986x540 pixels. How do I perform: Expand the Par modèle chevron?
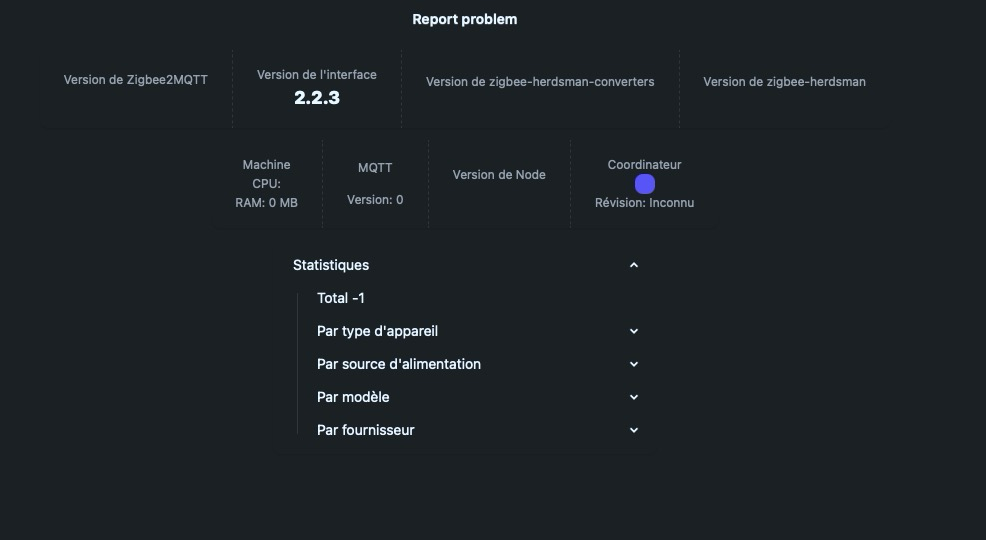[x=634, y=397]
